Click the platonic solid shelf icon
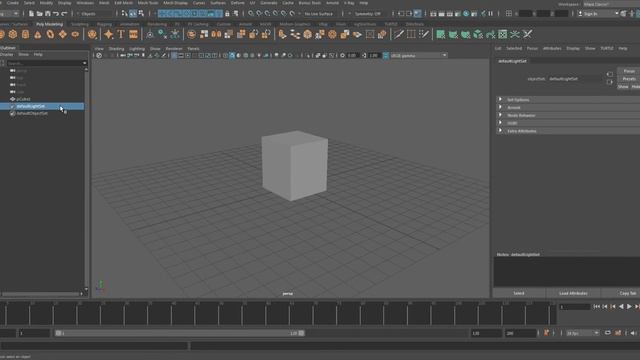The image size is (640, 360). (92, 34)
